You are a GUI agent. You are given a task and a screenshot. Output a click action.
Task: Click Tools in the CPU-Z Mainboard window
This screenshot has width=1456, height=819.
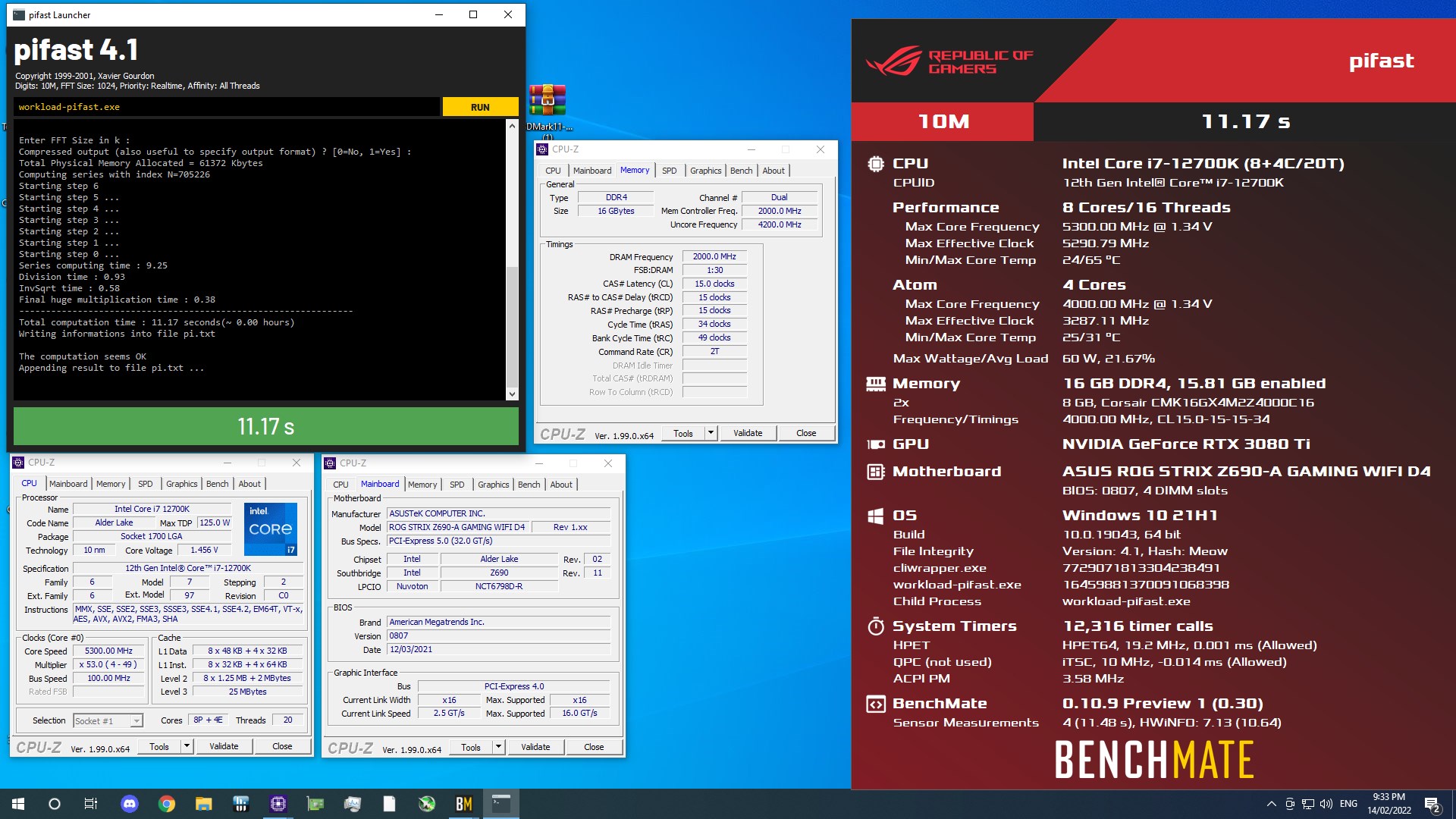(471, 747)
